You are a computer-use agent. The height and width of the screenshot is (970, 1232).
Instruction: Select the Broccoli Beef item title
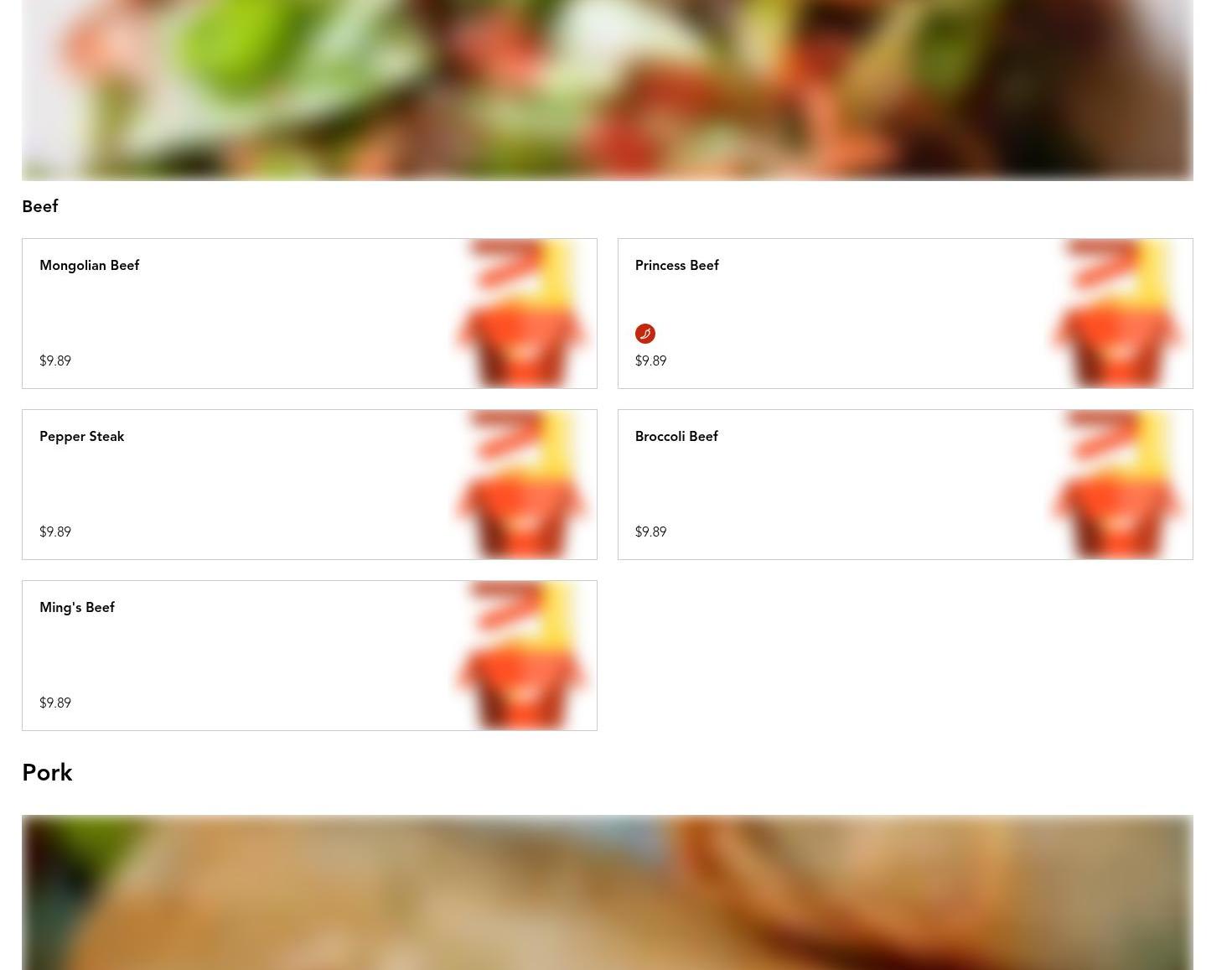676,436
